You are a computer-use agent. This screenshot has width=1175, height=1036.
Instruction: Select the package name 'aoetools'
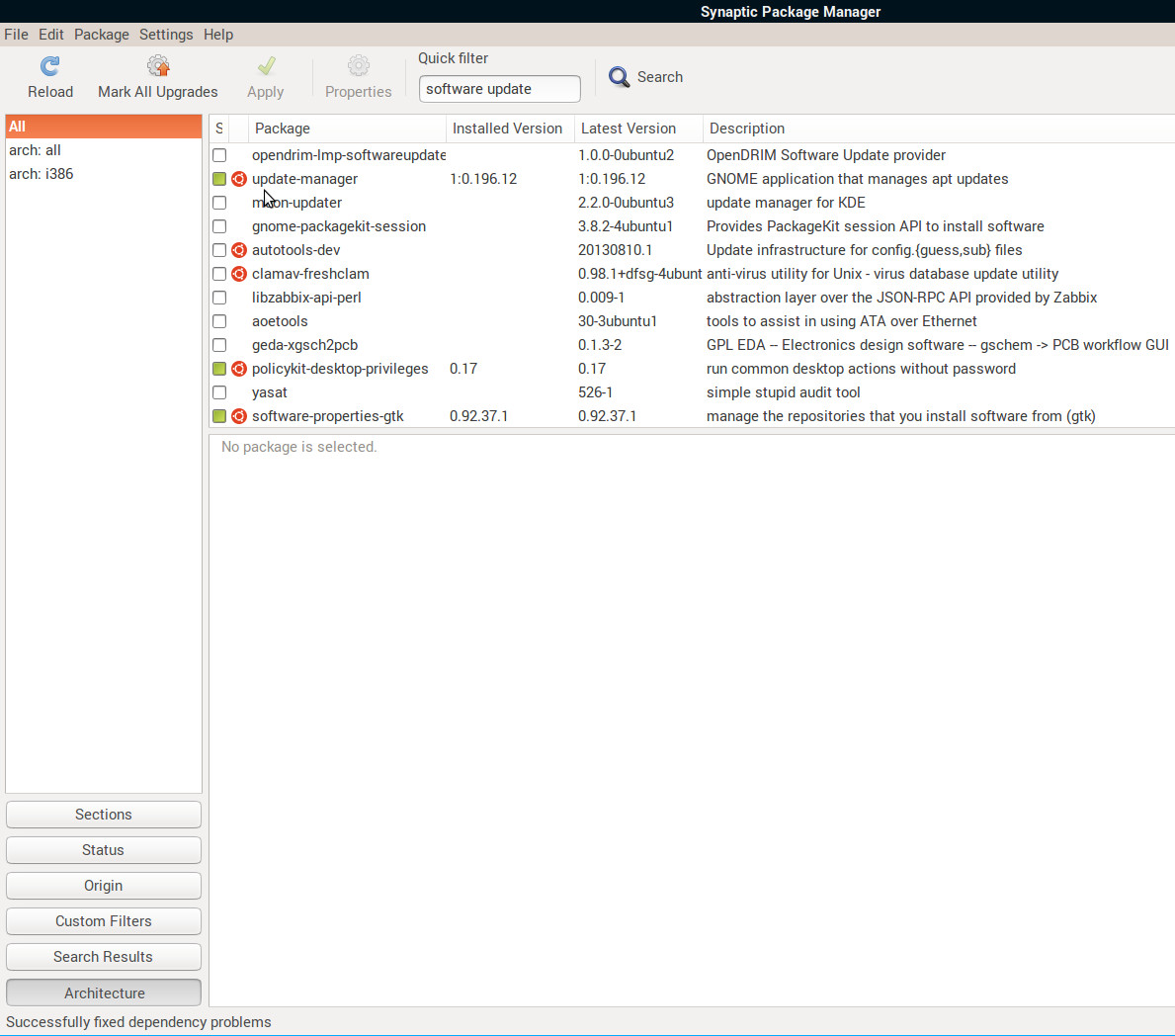(280, 321)
